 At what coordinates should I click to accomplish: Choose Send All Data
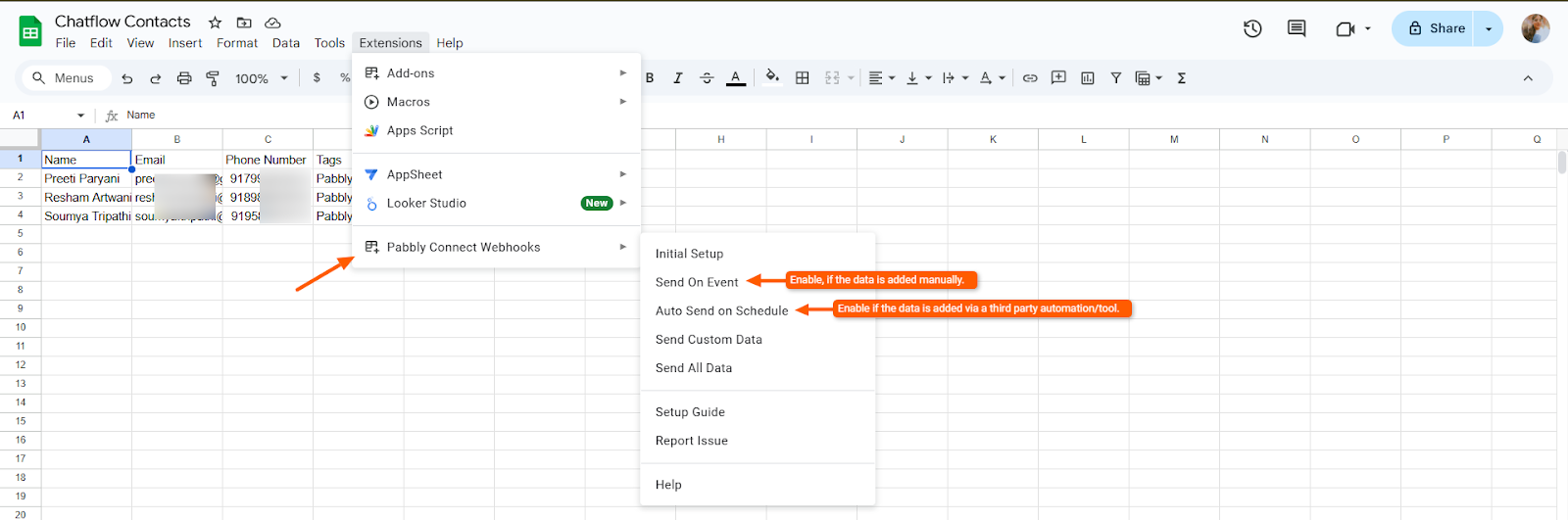[x=758, y=367]
